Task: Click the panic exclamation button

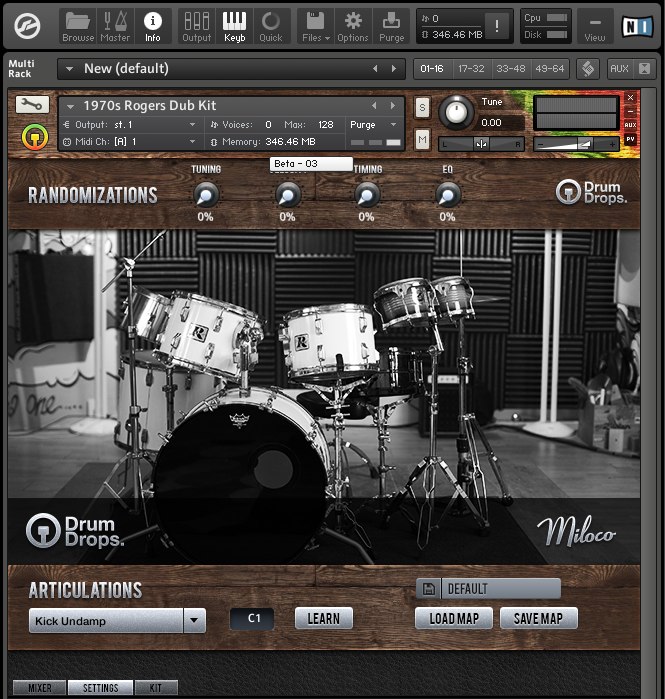Action: [497, 26]
